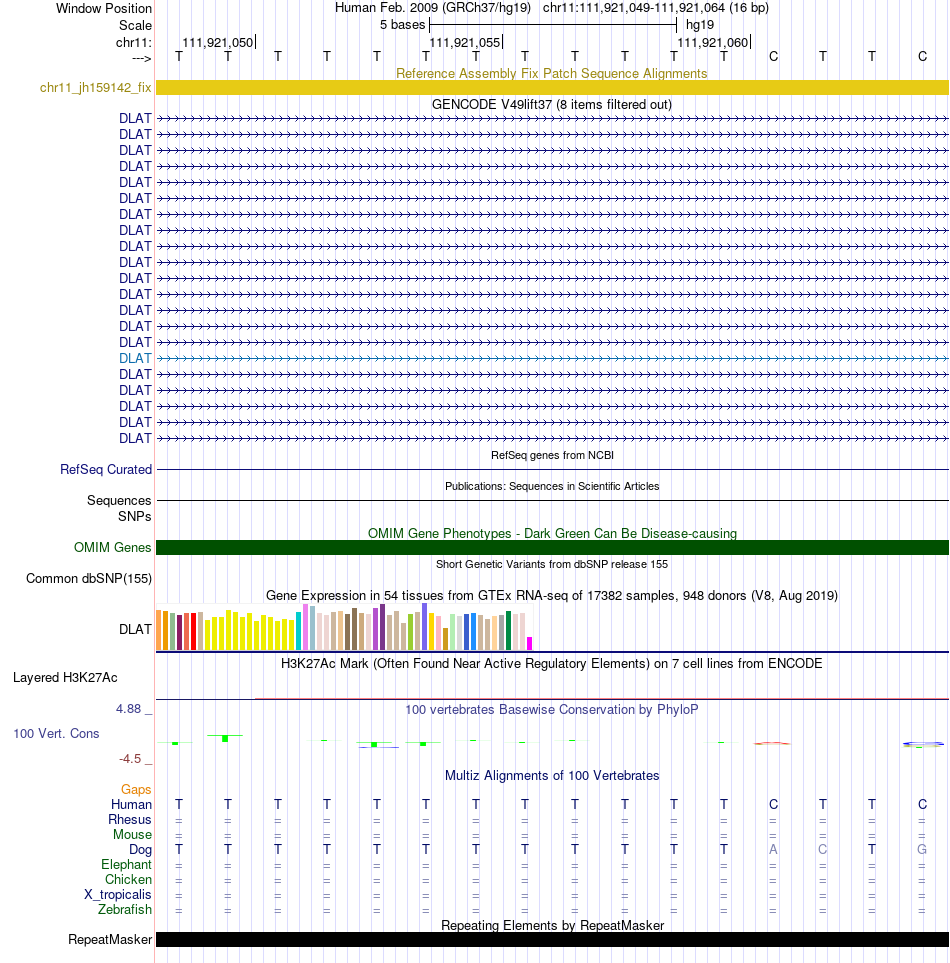Click the Elephant alignment row label
The image size is (950, 963).
click(126, 865)
